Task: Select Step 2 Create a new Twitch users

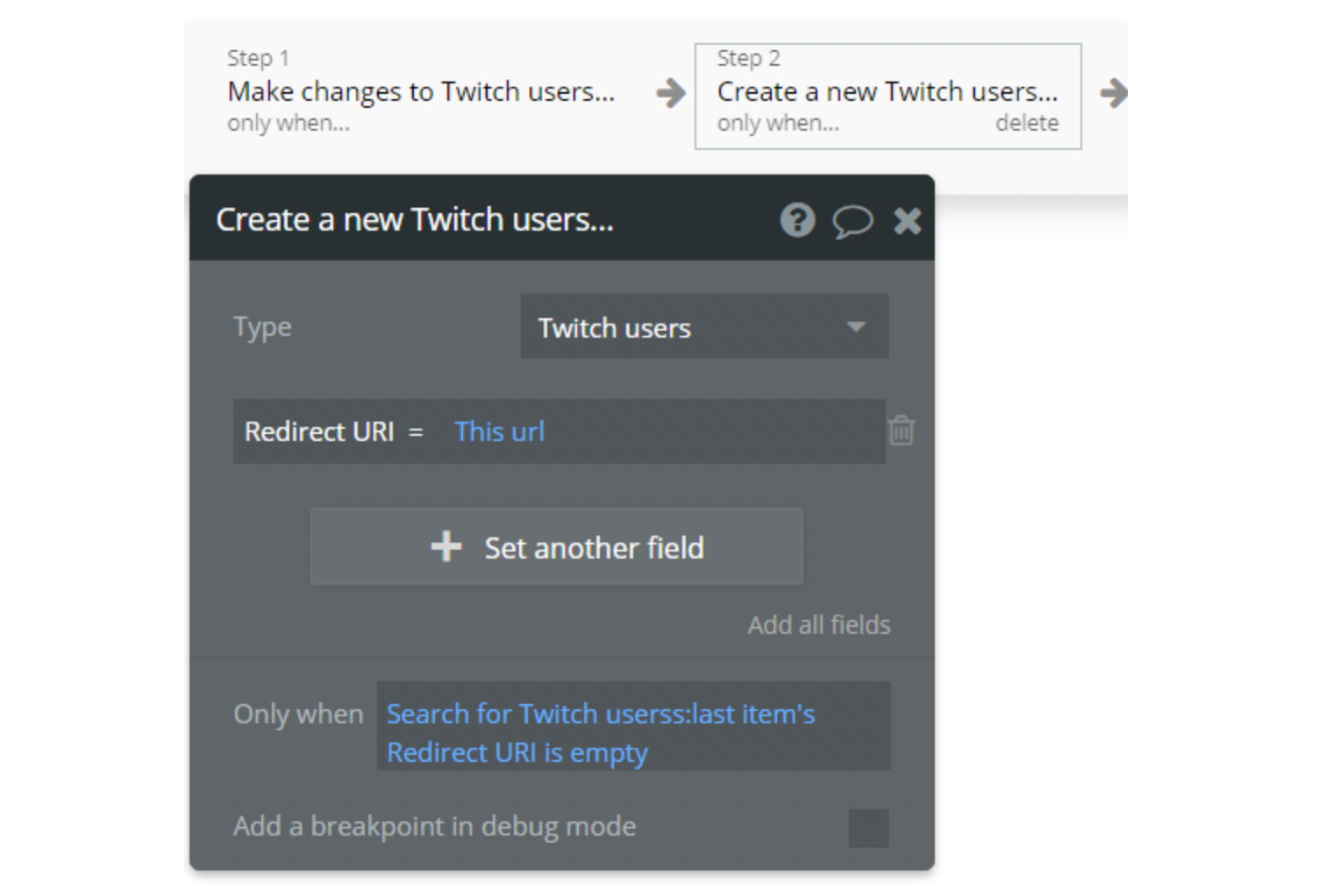Action: 888,96
